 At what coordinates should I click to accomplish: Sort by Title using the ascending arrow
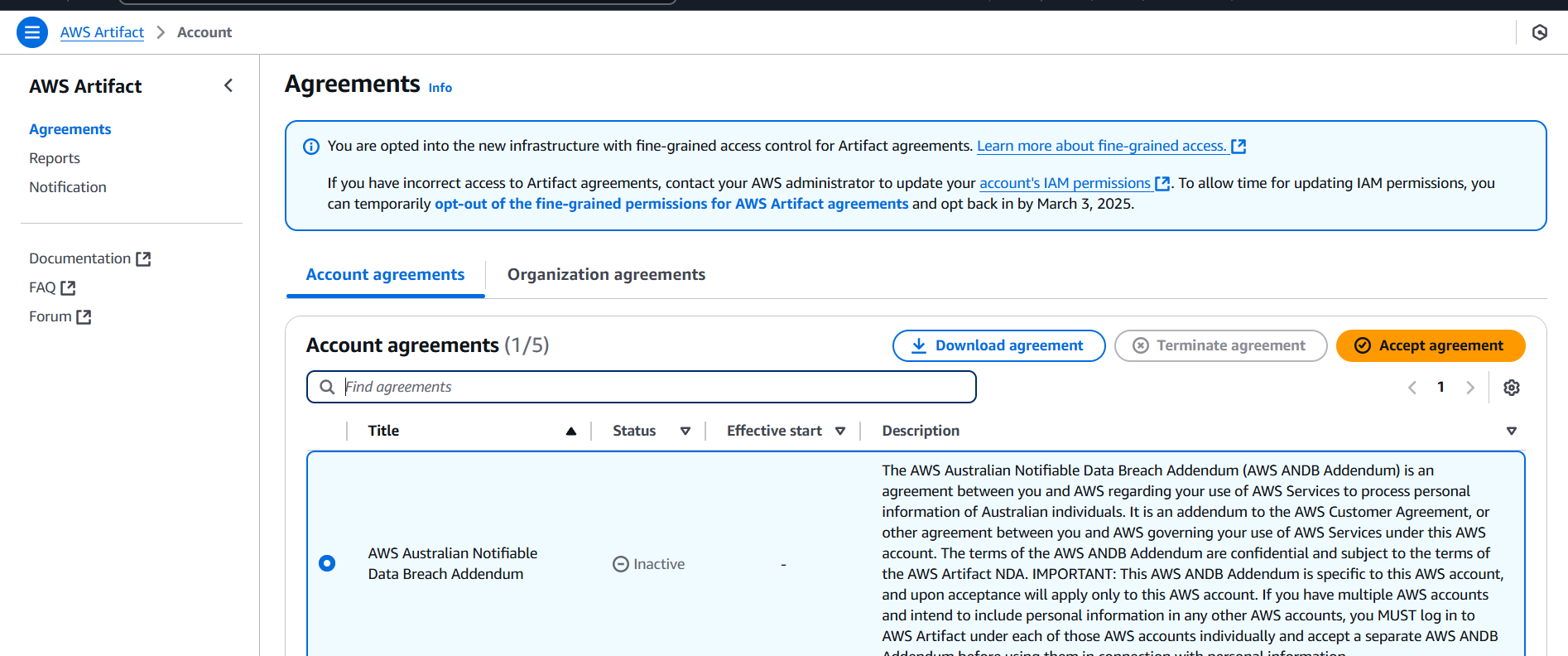(x=571, y=431)
